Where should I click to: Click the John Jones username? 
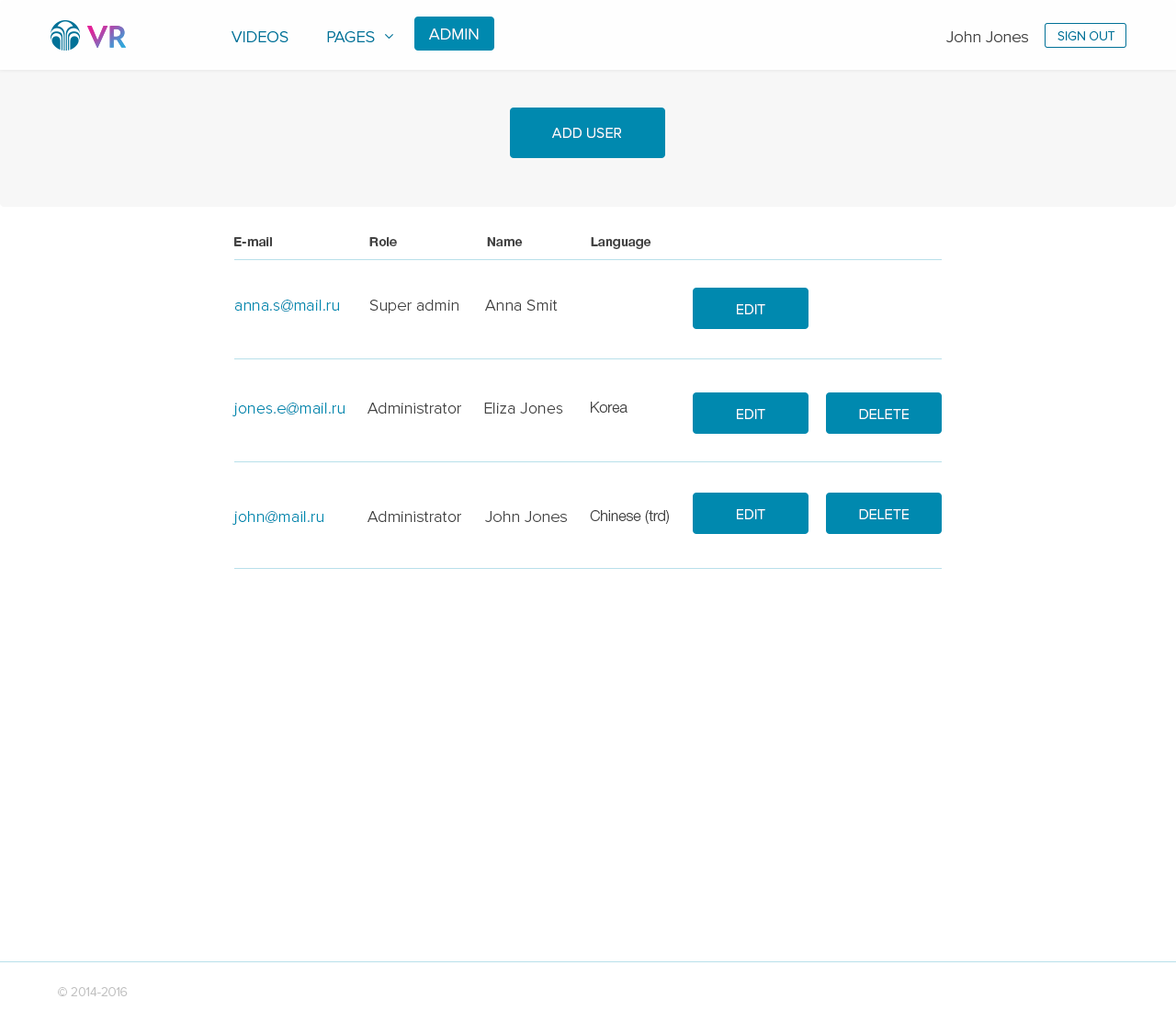(x=987, y=37)
